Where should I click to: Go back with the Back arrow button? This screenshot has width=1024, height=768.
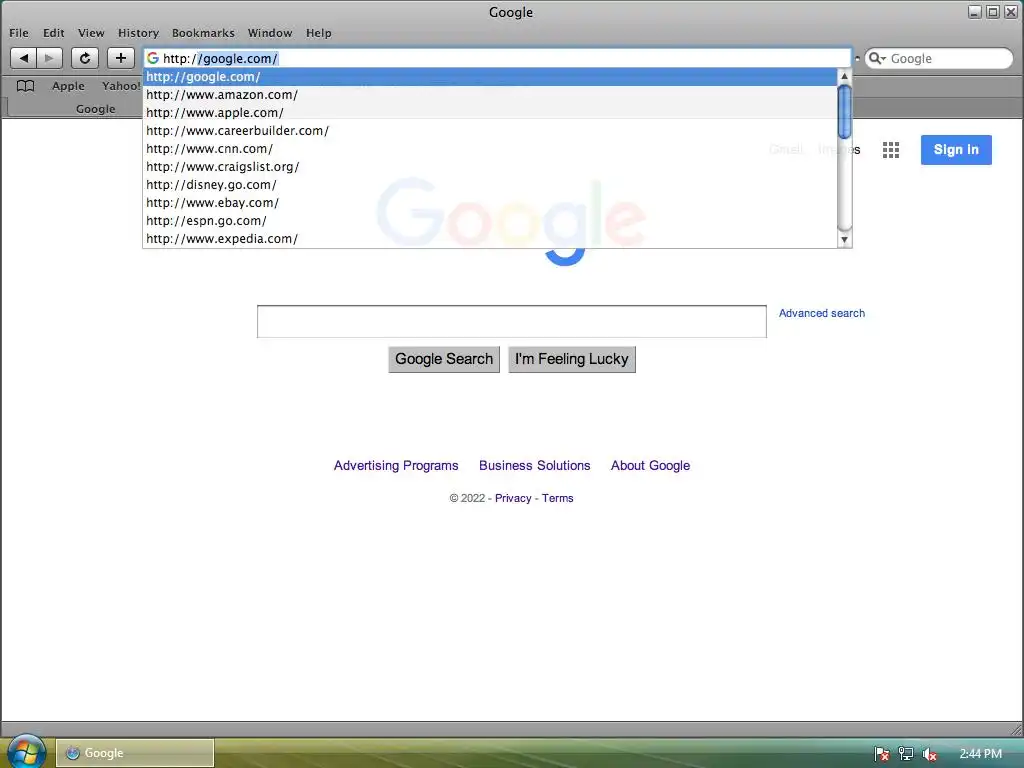24,58
